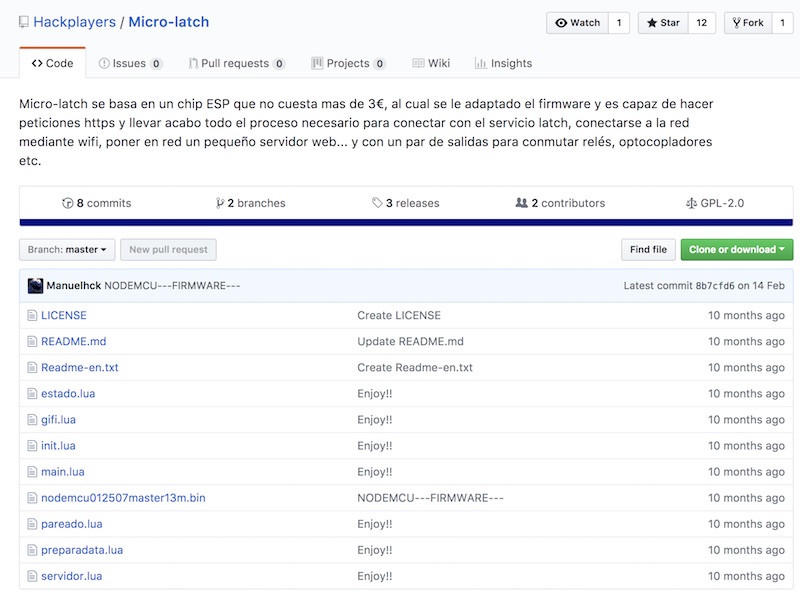Click the language bar below repository stats
Image resolution: width=800 pixels, height=595 pixels.
pyautogui.click(x=406, y=222)
